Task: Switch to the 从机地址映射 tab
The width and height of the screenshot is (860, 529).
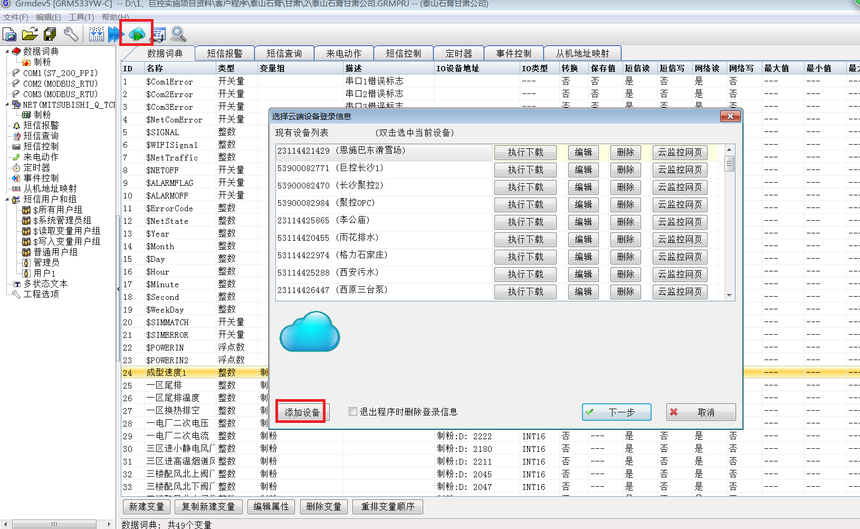Action: (582, 53)
